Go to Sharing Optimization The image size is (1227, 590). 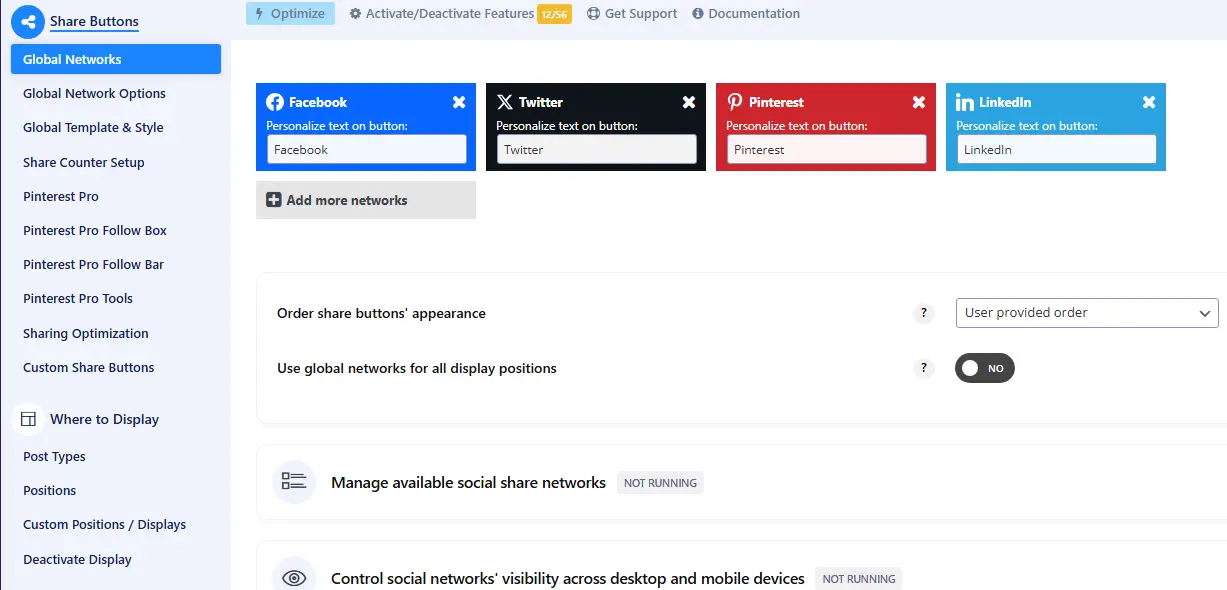pos(86,333)
